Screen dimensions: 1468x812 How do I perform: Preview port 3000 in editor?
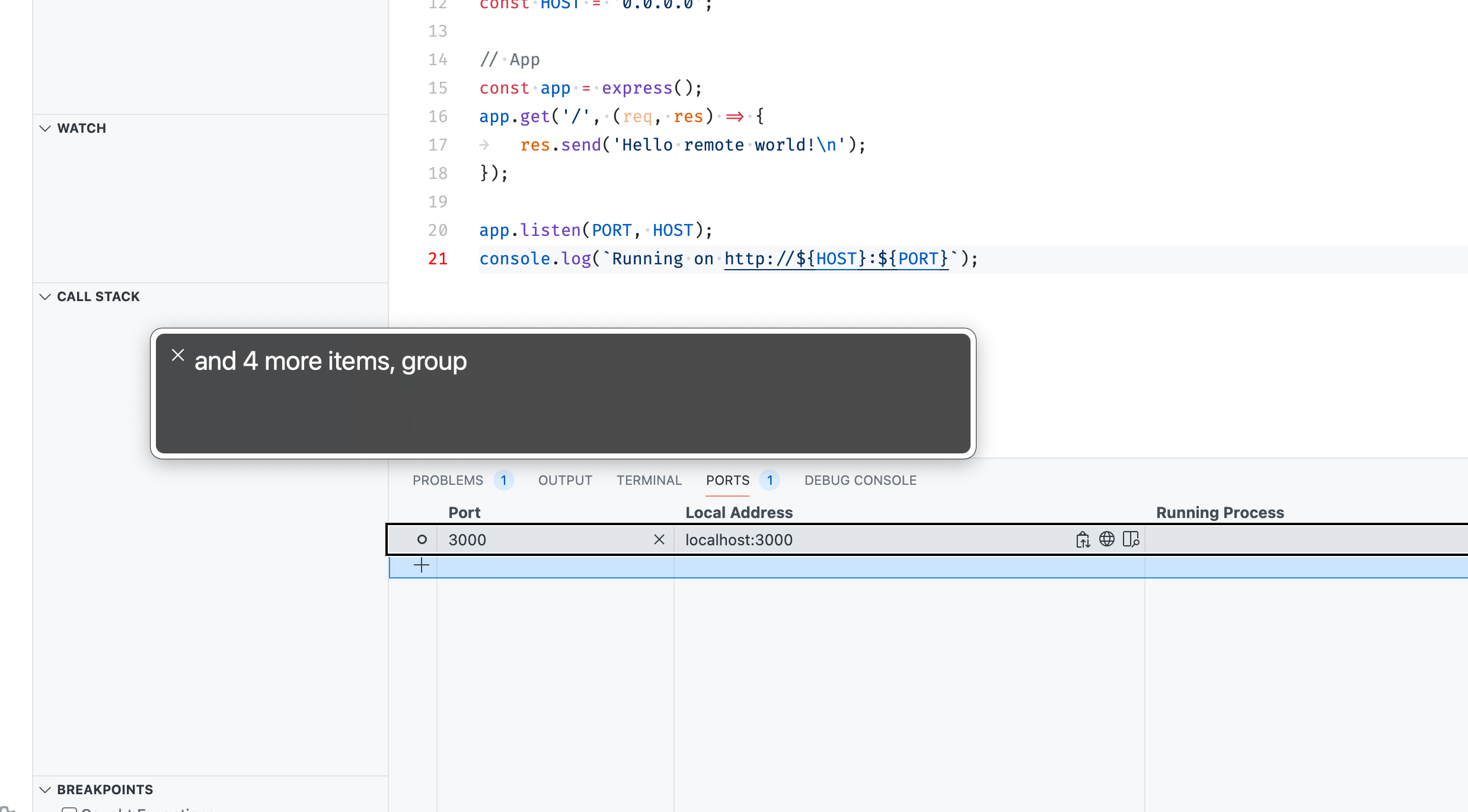click(1131, 539)
